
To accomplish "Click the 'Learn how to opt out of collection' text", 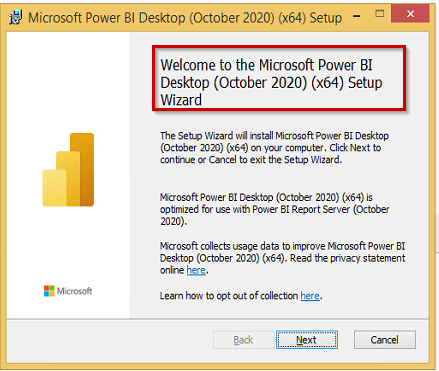I will tap(229, 296).
